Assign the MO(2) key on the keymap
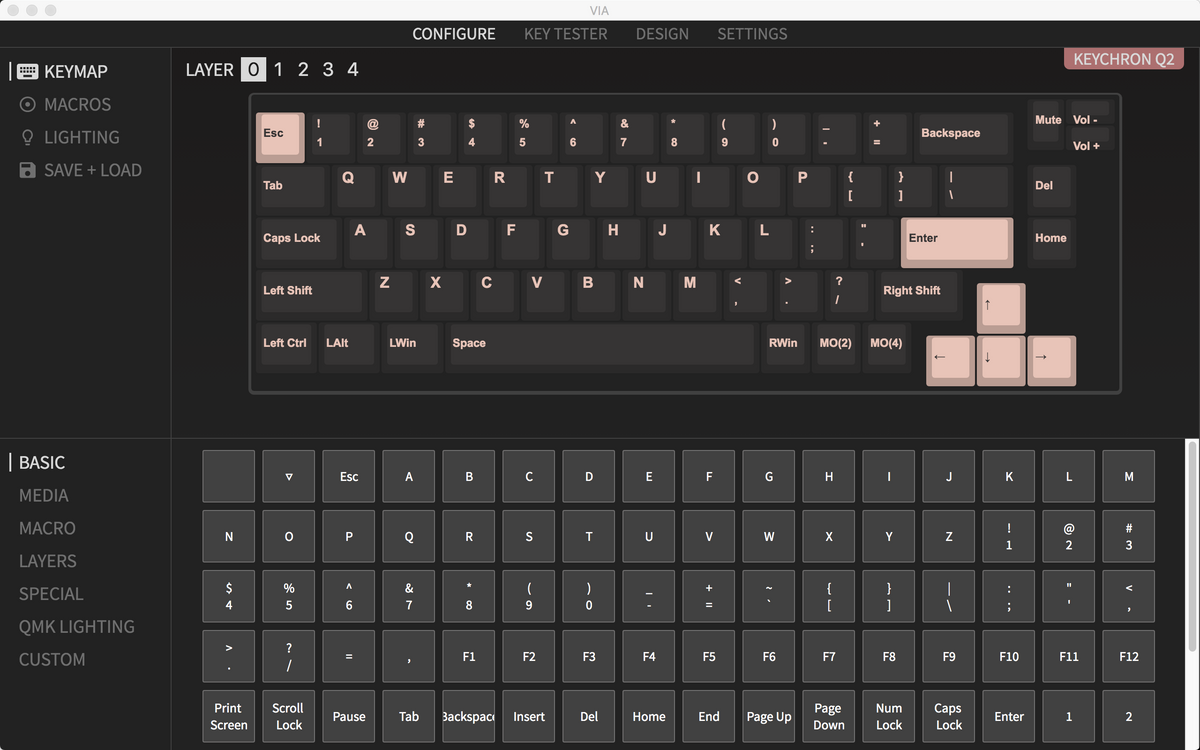 click(836, 343)
